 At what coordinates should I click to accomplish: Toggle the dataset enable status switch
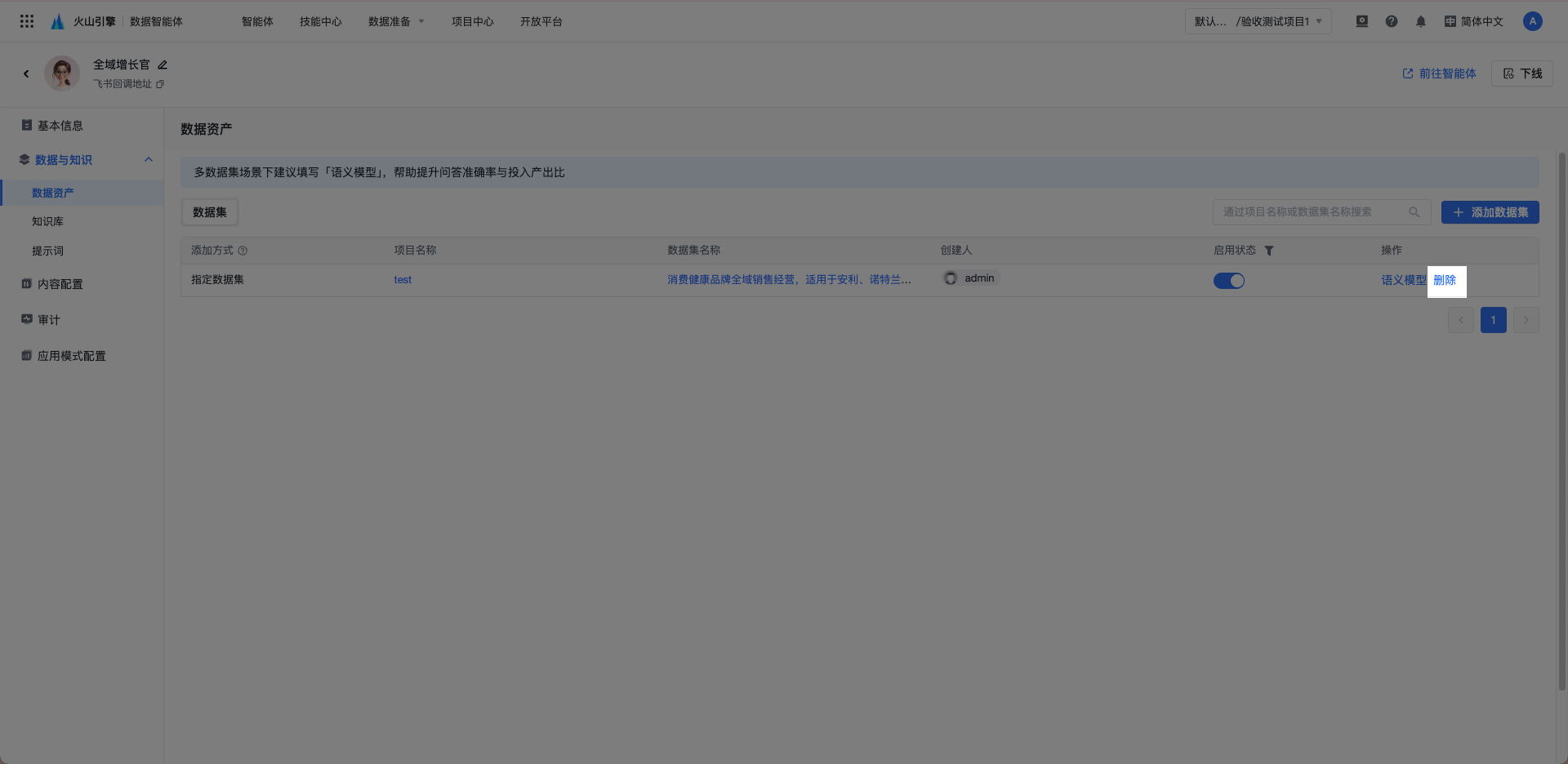(x=1229, y=281)
